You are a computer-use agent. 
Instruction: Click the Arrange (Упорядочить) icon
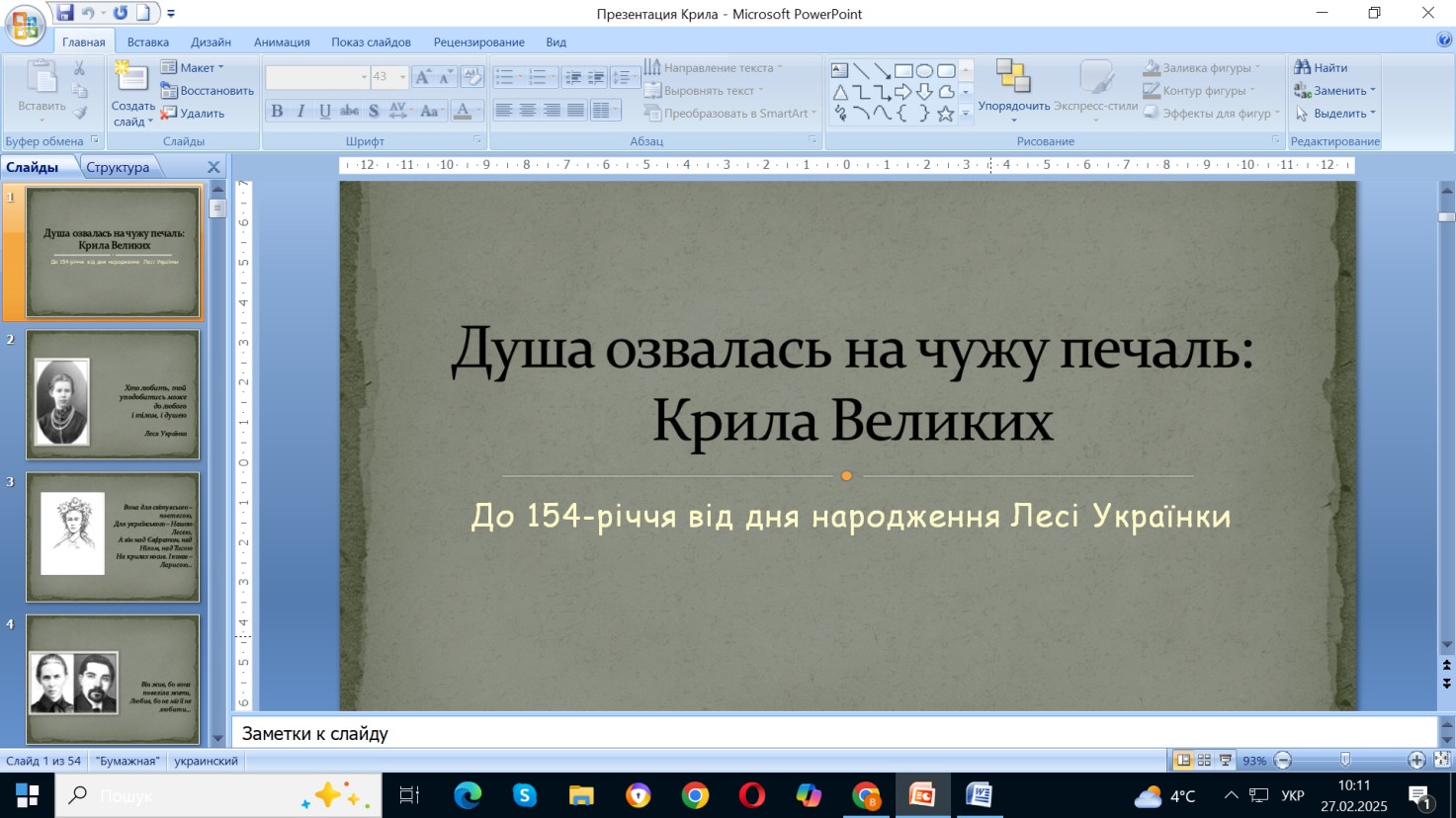pos(1013,77)
